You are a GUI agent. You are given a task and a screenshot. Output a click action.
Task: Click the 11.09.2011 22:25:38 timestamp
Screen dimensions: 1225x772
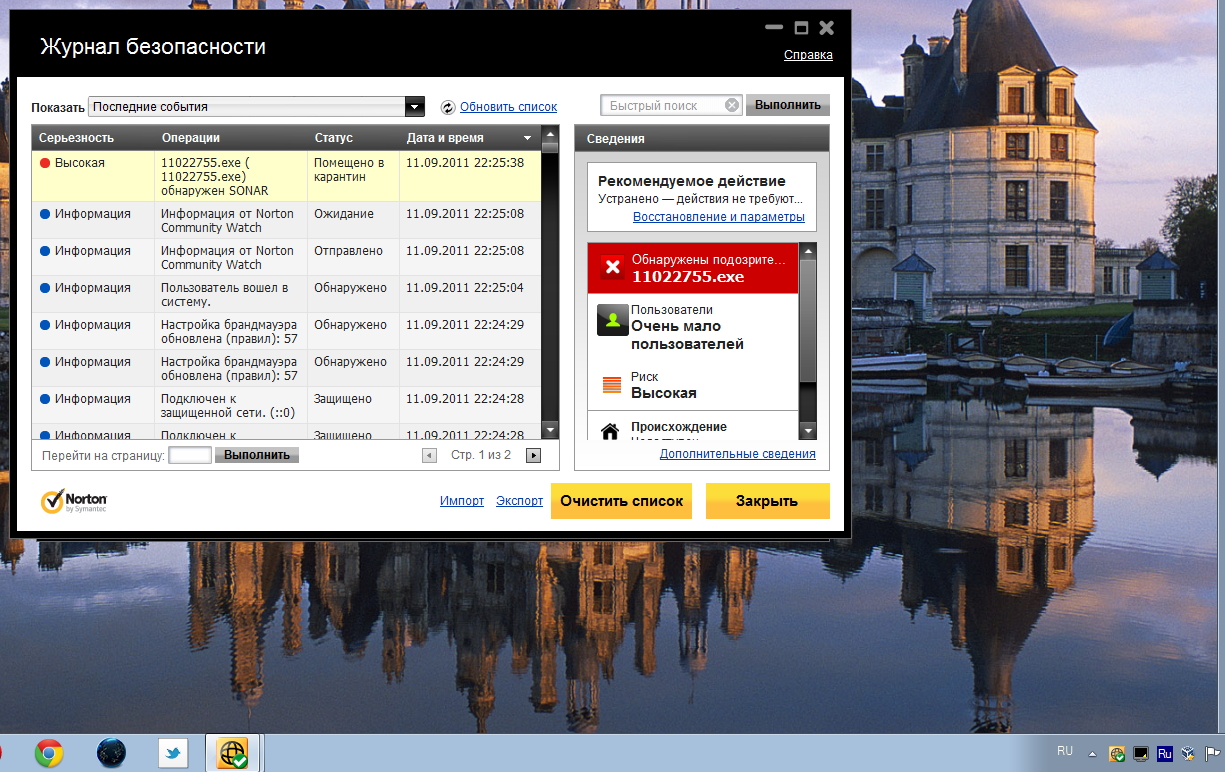pos(465,163)
